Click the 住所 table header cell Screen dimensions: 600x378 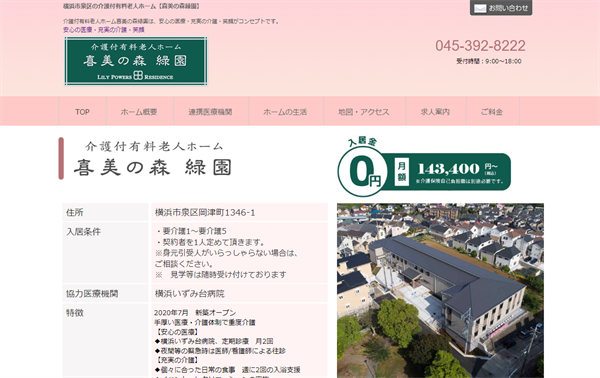(x=105, y=212)
